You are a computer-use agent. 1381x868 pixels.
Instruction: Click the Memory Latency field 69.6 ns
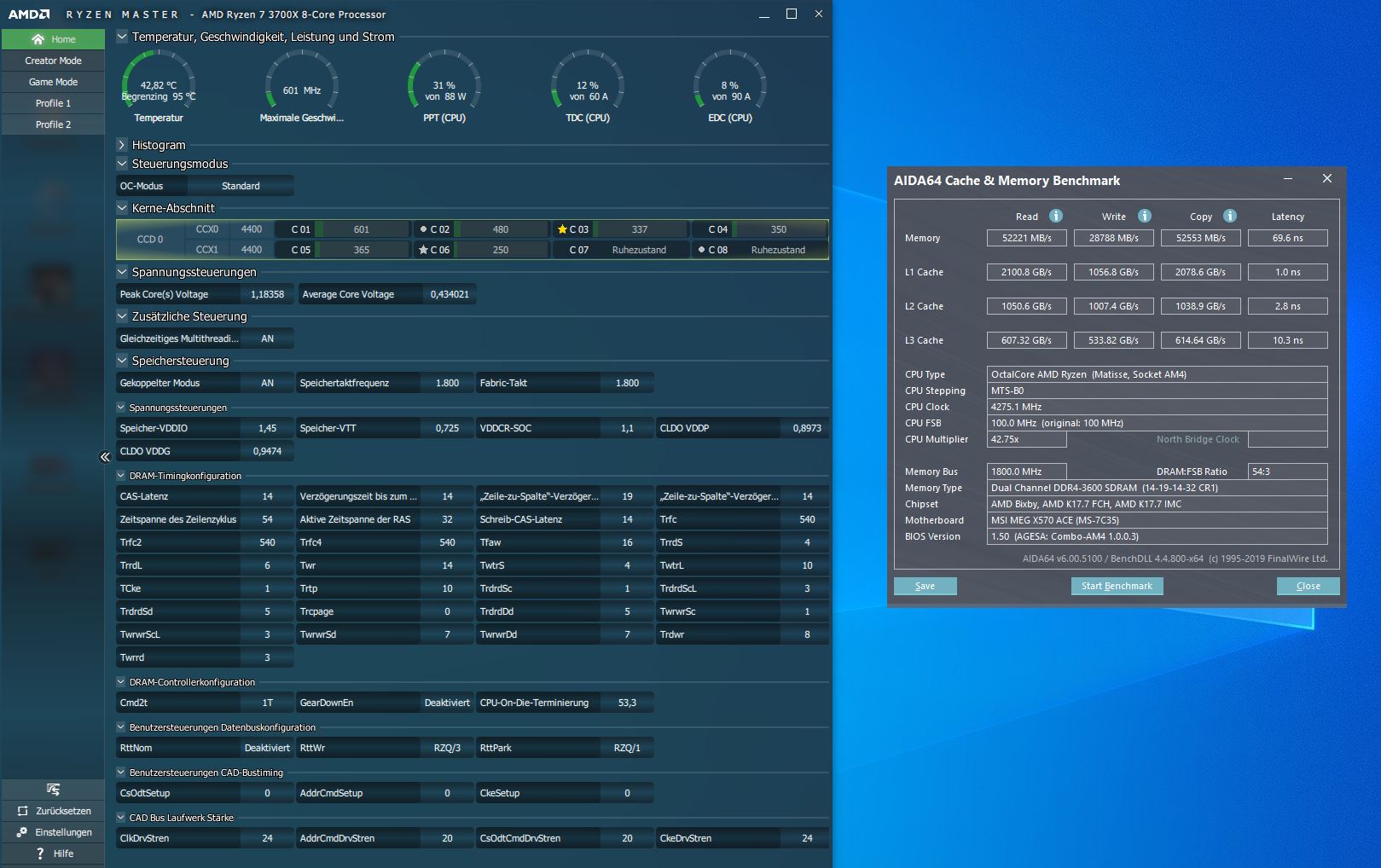point(1288,238)
